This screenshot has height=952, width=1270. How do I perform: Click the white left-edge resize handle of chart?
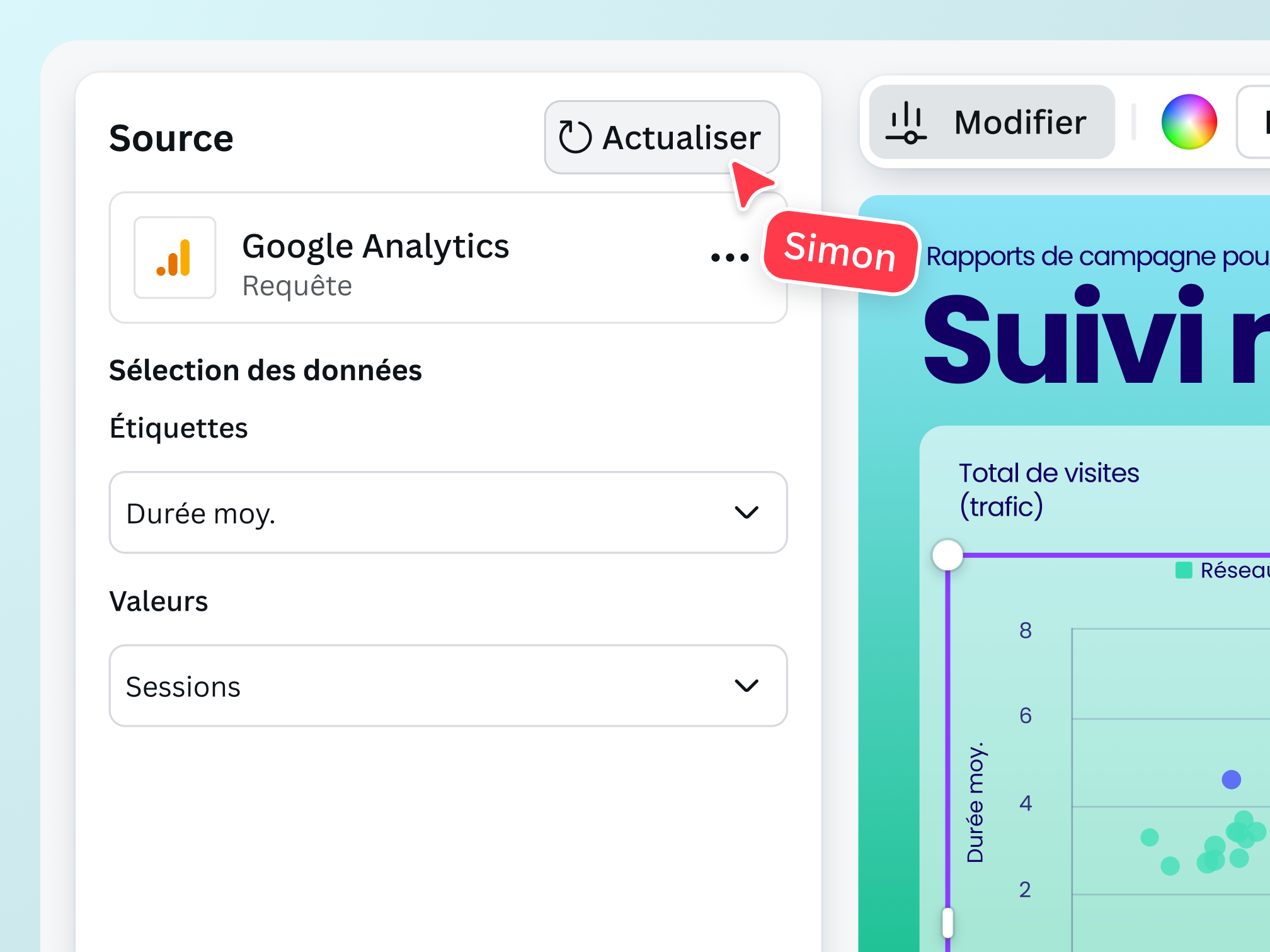click(947, 922)
